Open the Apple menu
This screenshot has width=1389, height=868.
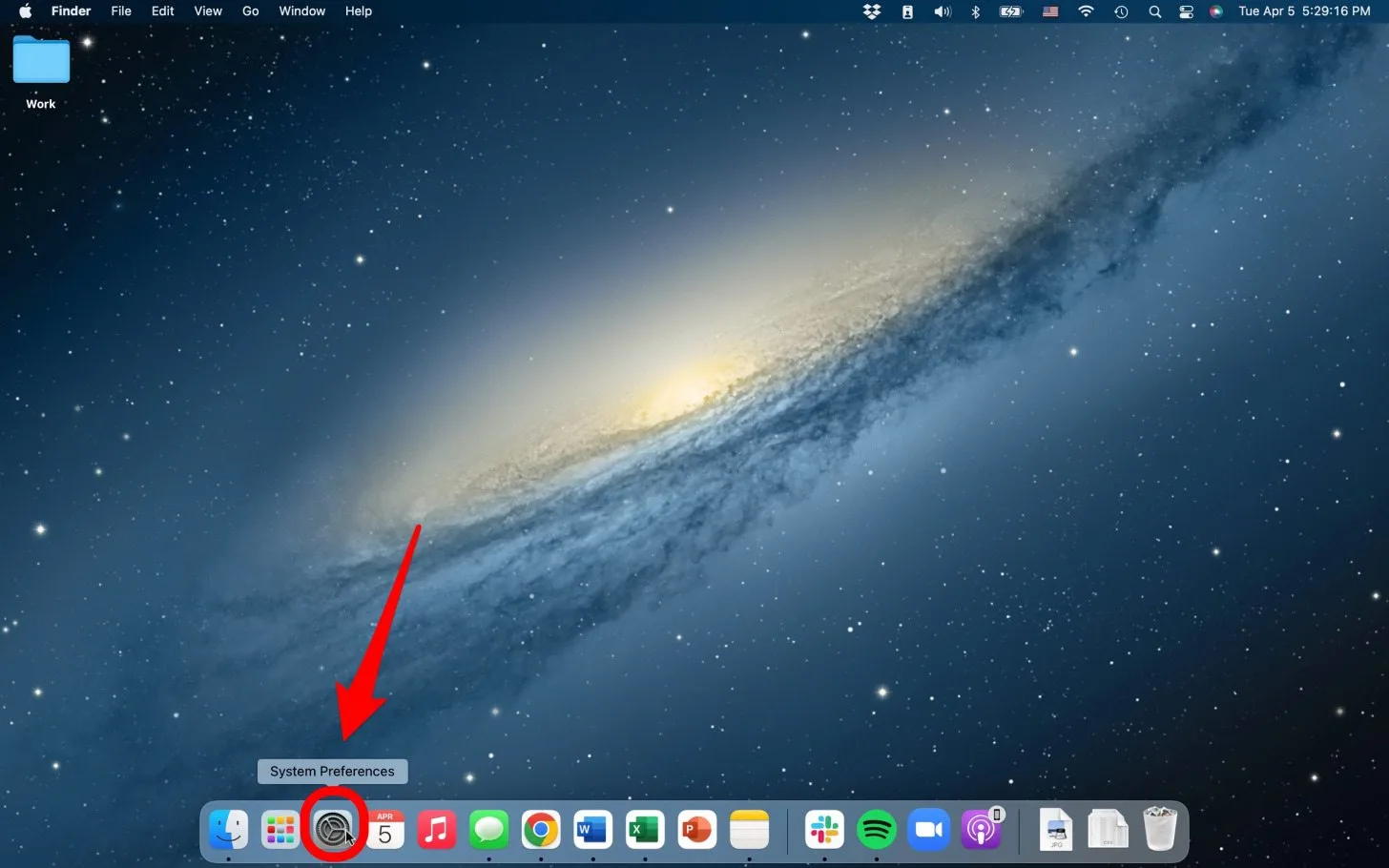coord(26,11)
